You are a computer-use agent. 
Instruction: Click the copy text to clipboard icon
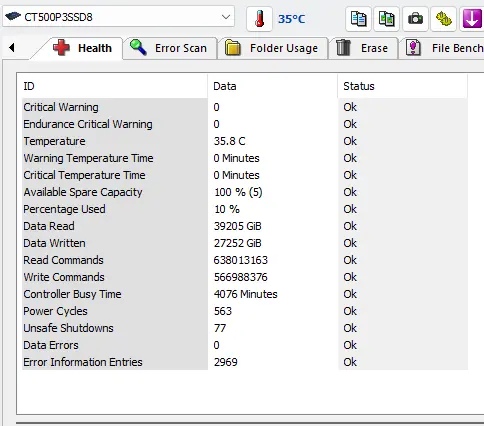click(358, 19)
